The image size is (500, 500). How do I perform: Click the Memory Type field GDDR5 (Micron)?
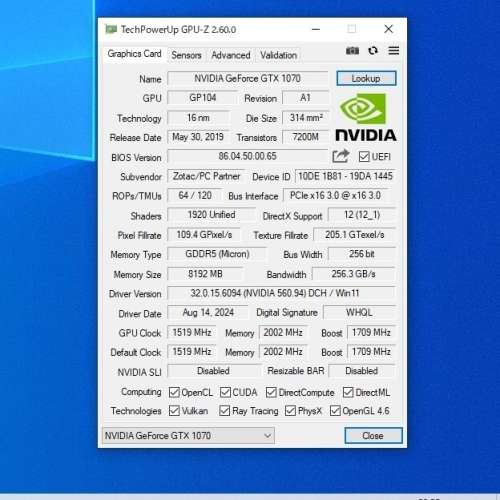(217, 254)
